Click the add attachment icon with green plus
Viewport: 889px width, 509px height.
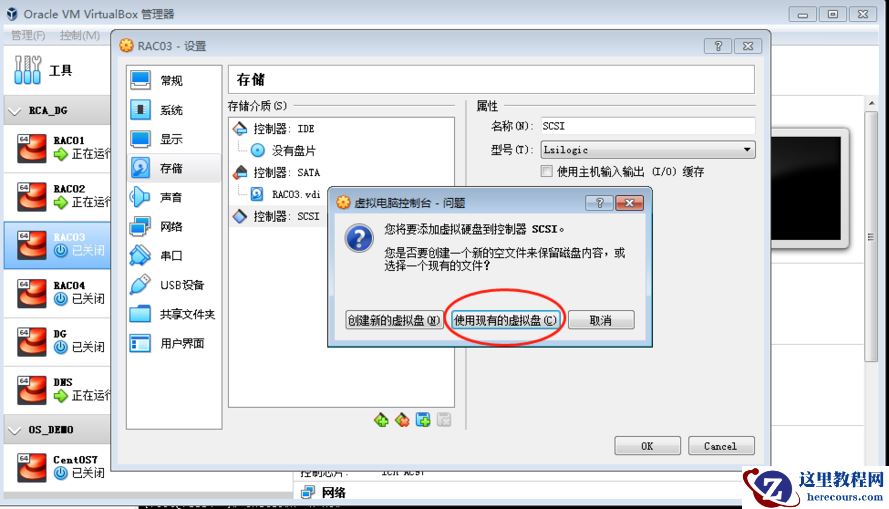423,420
